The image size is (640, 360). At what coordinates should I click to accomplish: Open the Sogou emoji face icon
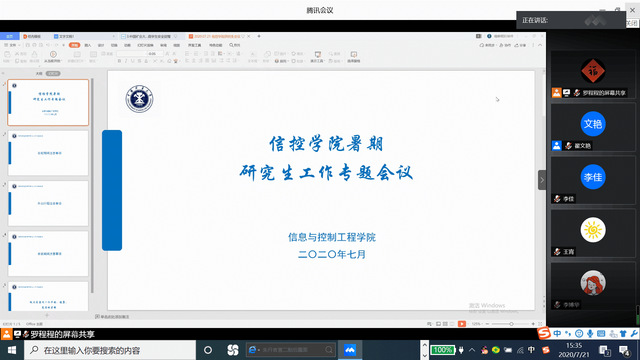tap(579, 333)
